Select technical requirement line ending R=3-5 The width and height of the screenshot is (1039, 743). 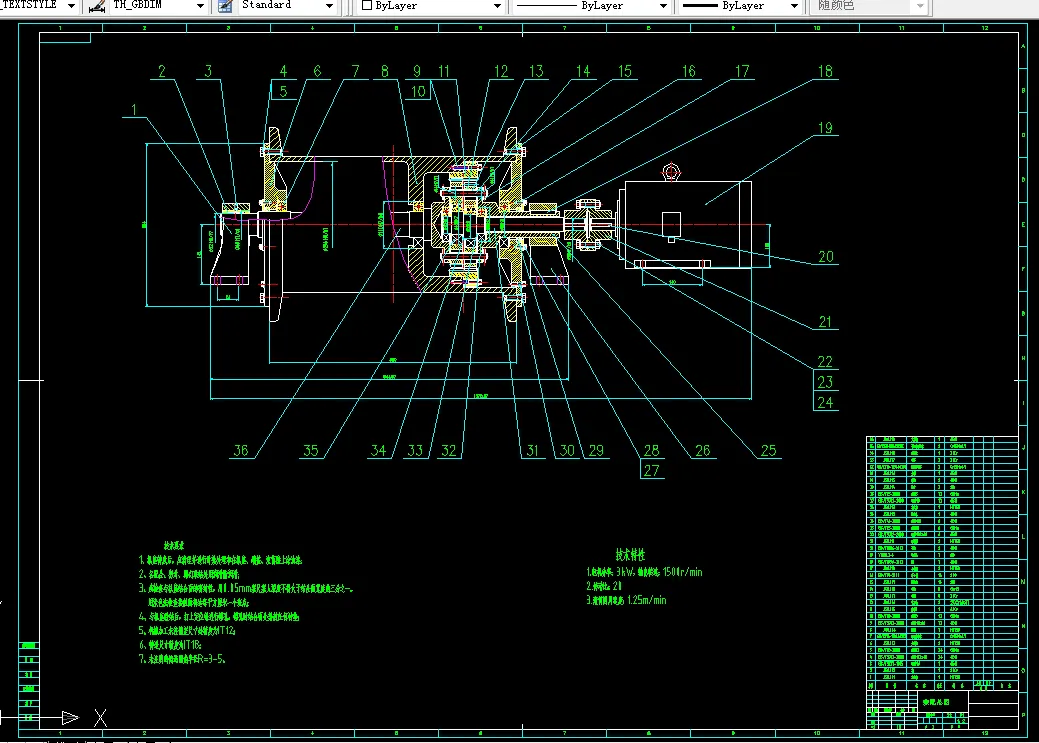(x=182, y=659)
